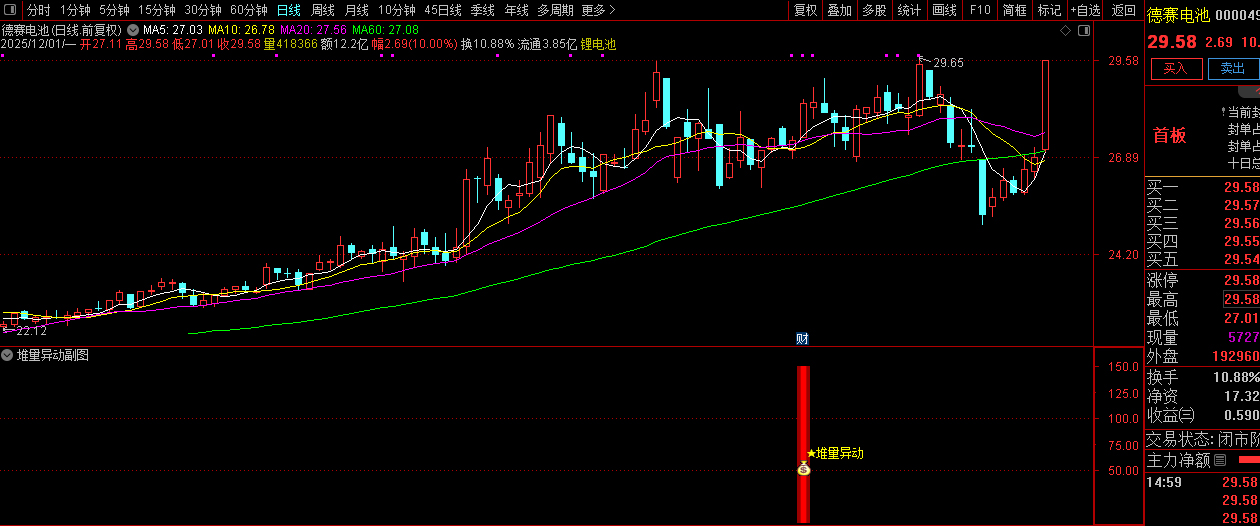
Task: Open the 复权 adjustment menu
Action: pos(805,10)
